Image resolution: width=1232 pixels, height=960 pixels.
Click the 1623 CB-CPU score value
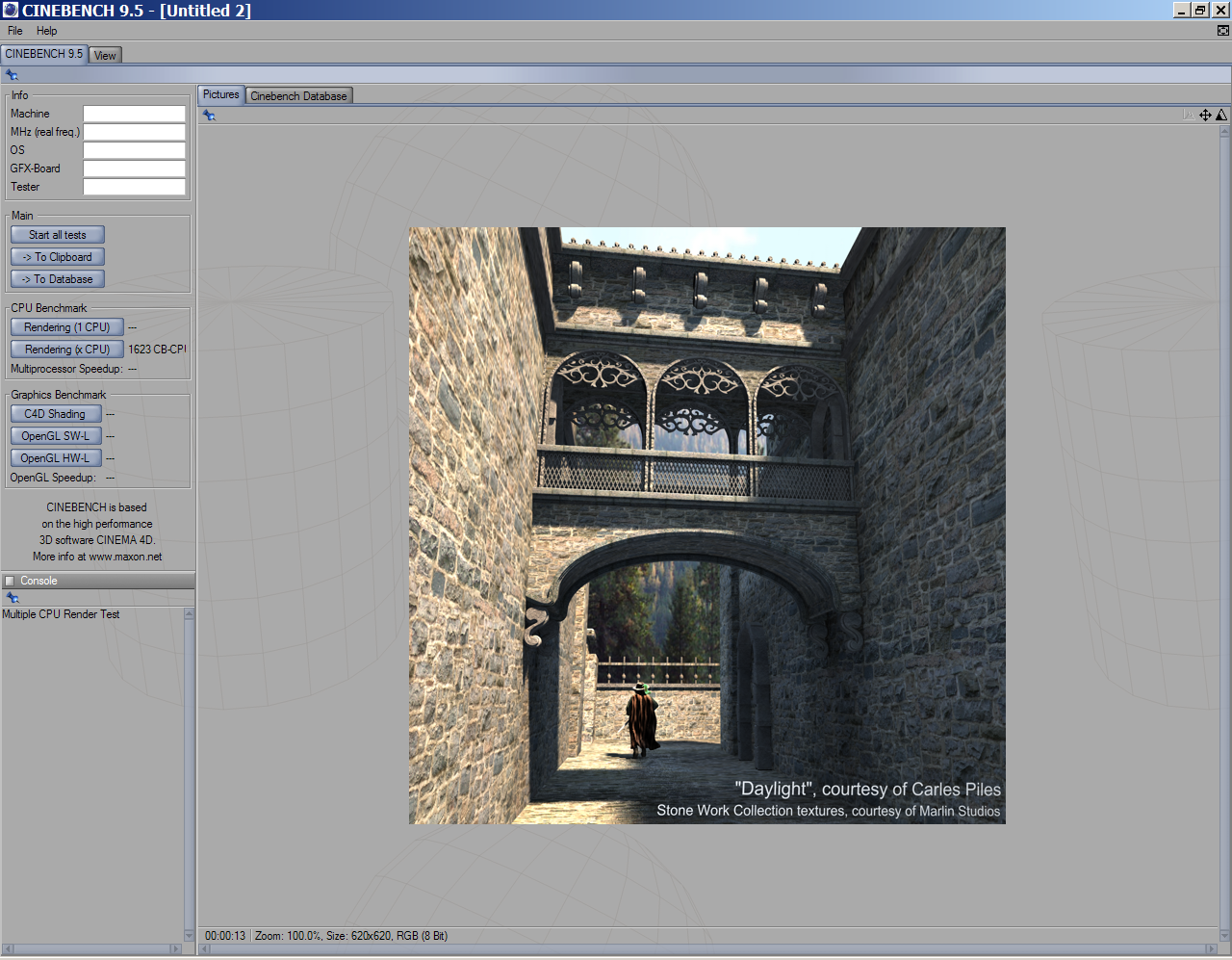[157, 350]
